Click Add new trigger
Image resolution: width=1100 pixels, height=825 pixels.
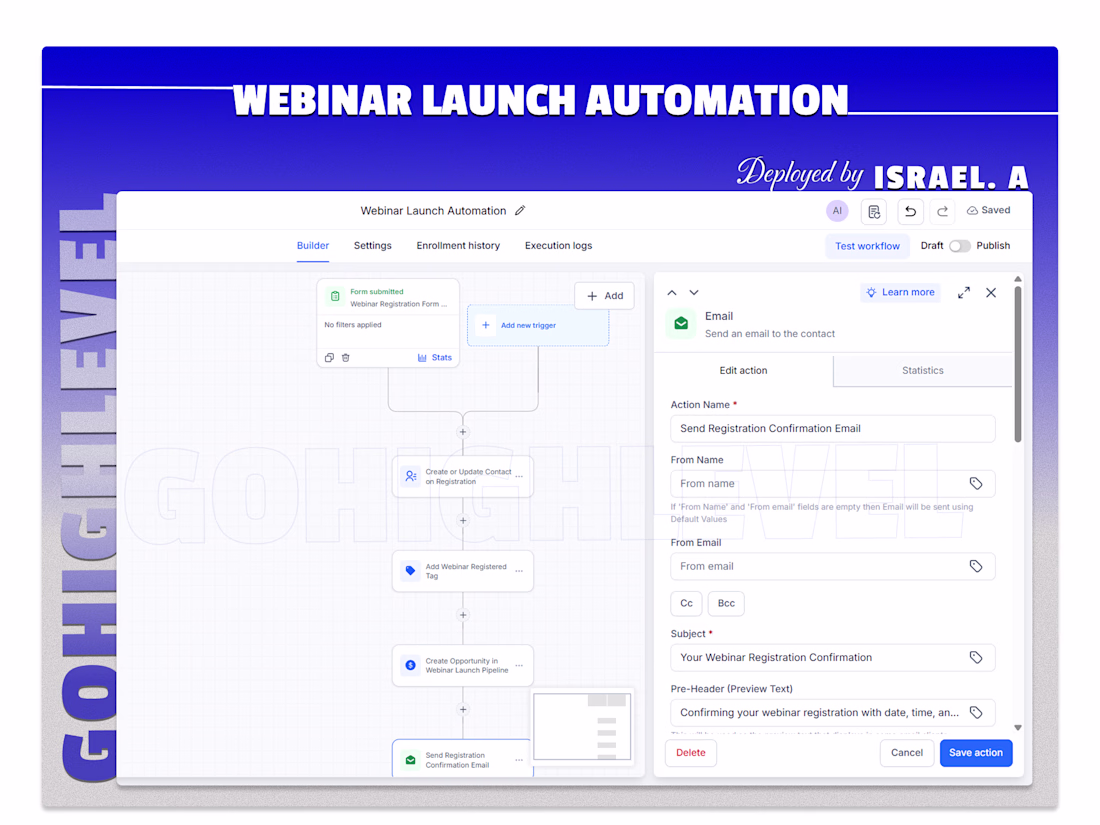538,326
